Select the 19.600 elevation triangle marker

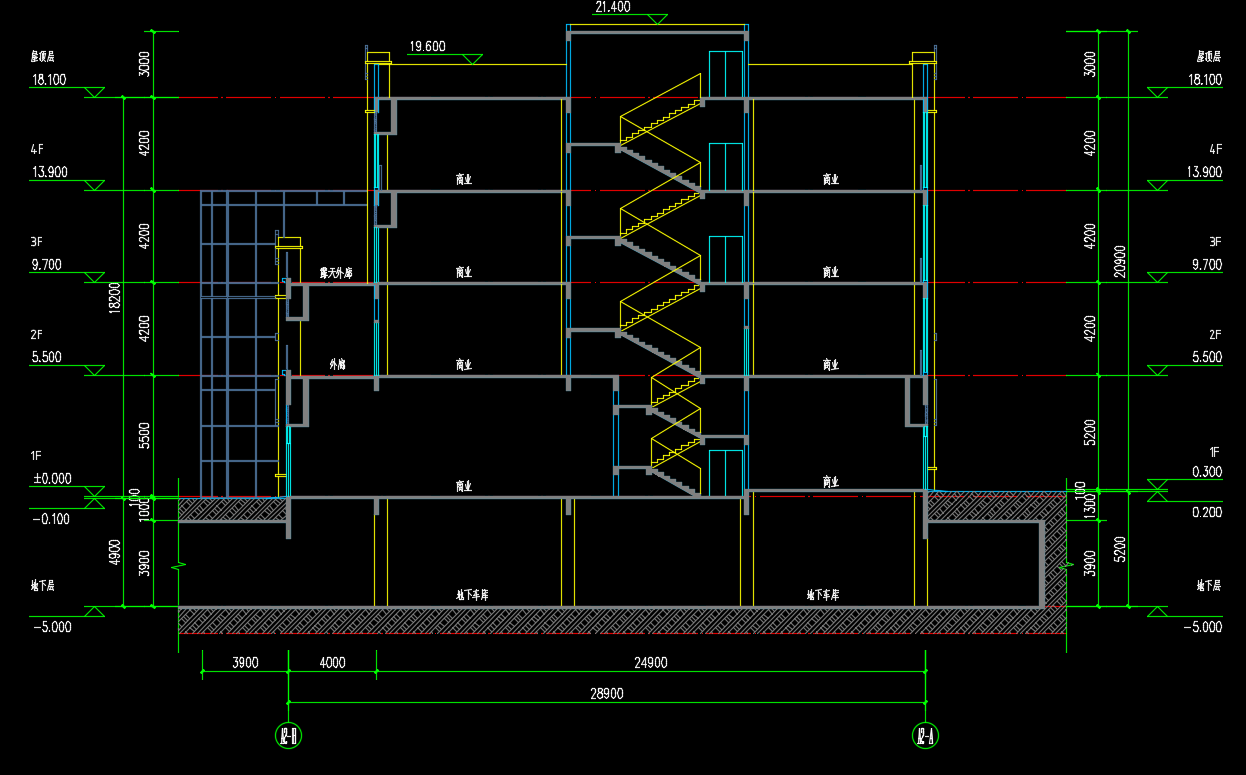[x=471, y=59]
